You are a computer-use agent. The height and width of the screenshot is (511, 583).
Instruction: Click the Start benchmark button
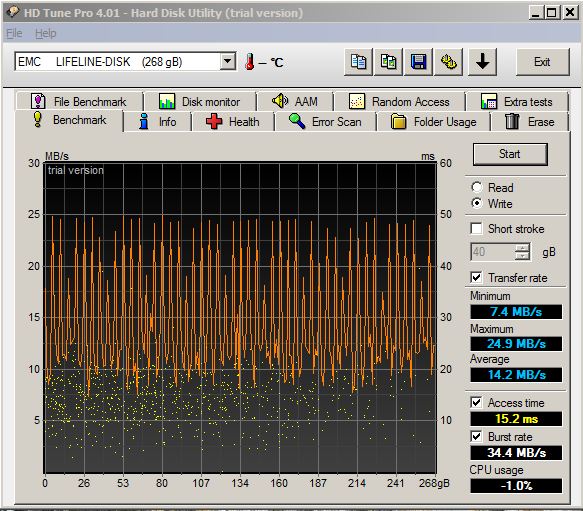(510, 154)
